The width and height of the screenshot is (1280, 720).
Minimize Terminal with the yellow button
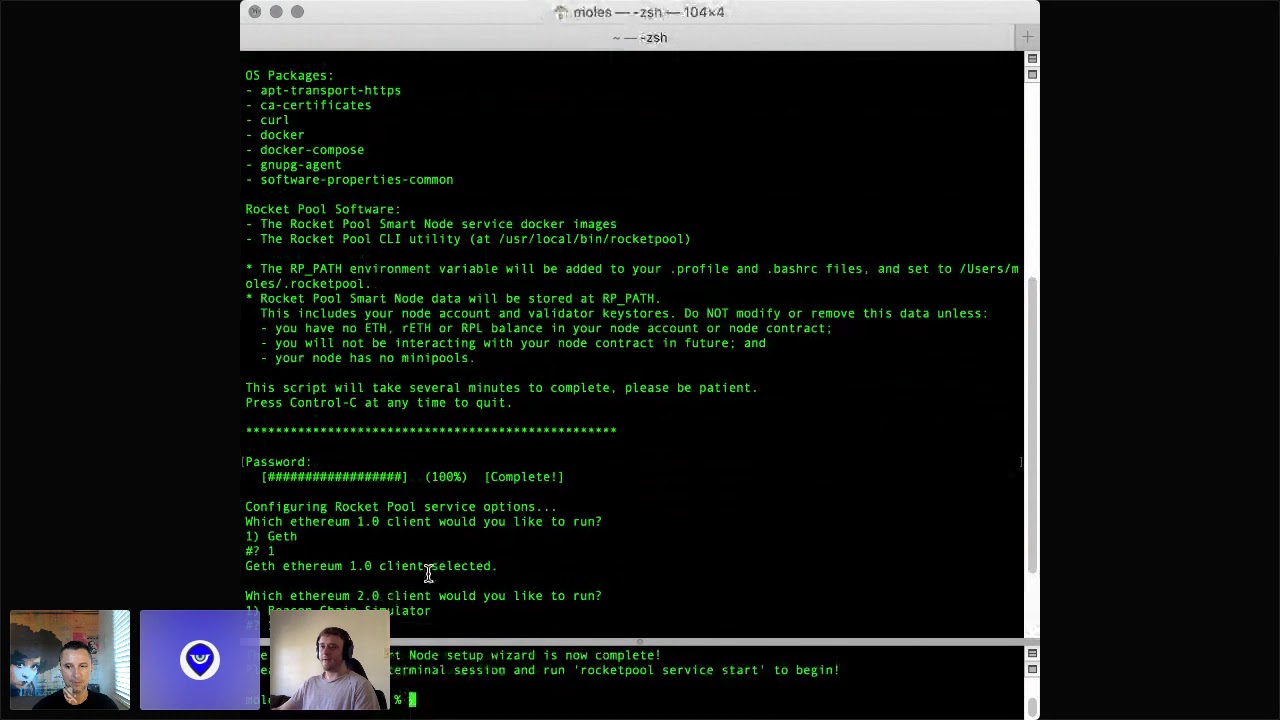coord(276,12)
